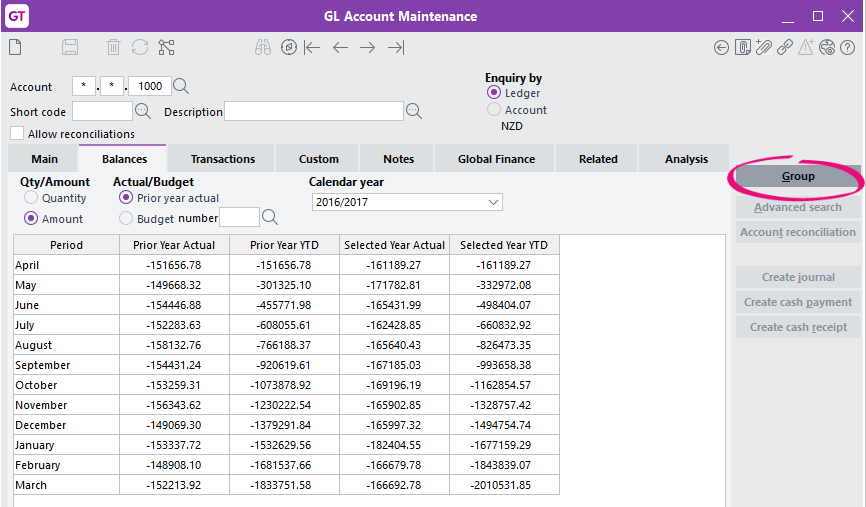Click the New record document icon
Screen dimensions: 866x507
[15, 47]
